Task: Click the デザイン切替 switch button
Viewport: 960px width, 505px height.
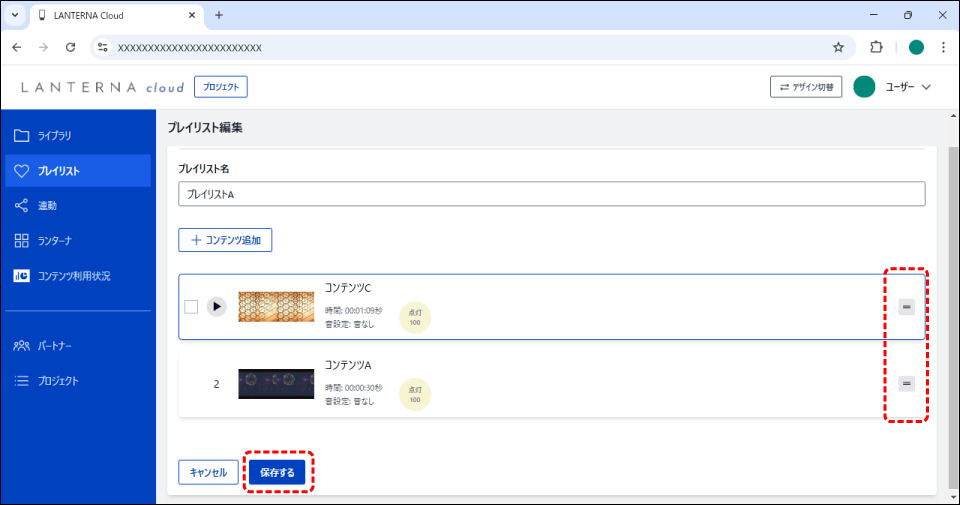Action: click(x=806, y=87)
